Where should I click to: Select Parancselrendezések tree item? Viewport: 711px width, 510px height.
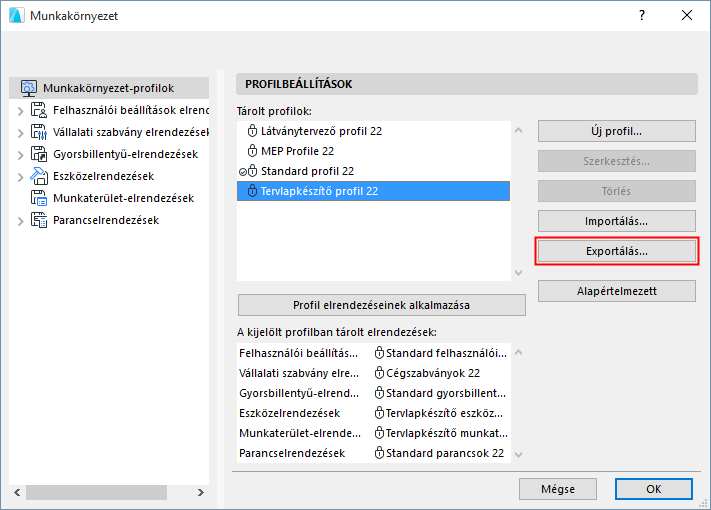tap(106, 220)
